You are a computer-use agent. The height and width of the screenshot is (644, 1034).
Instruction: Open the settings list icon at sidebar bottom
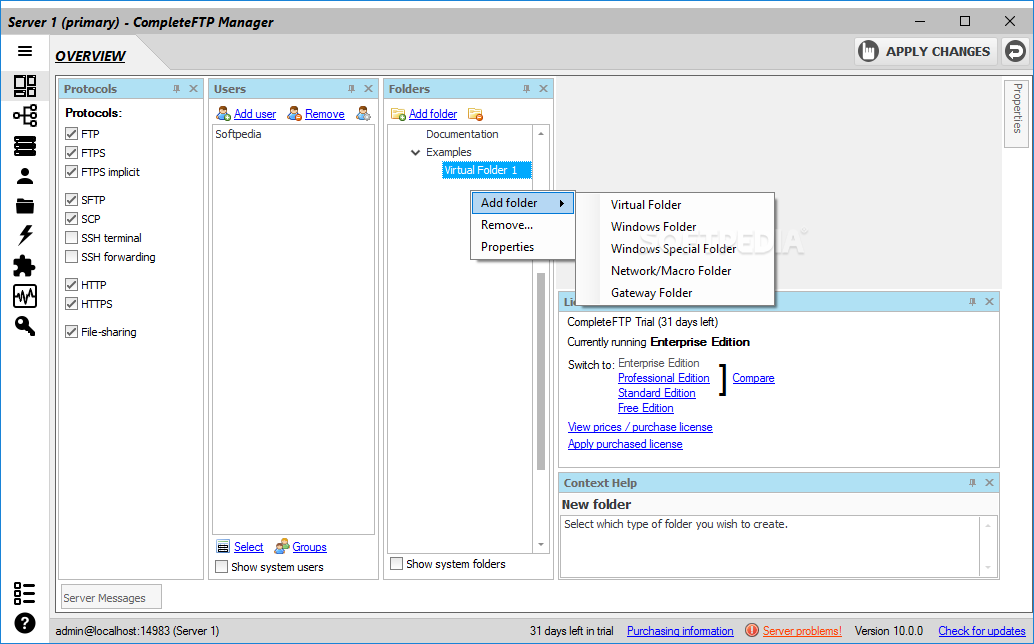[x=24, y=593]
